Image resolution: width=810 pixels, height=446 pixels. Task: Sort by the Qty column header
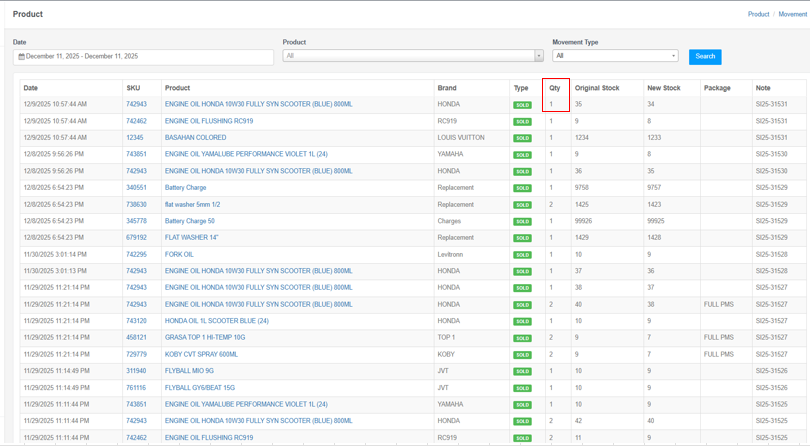pos(555,88)
